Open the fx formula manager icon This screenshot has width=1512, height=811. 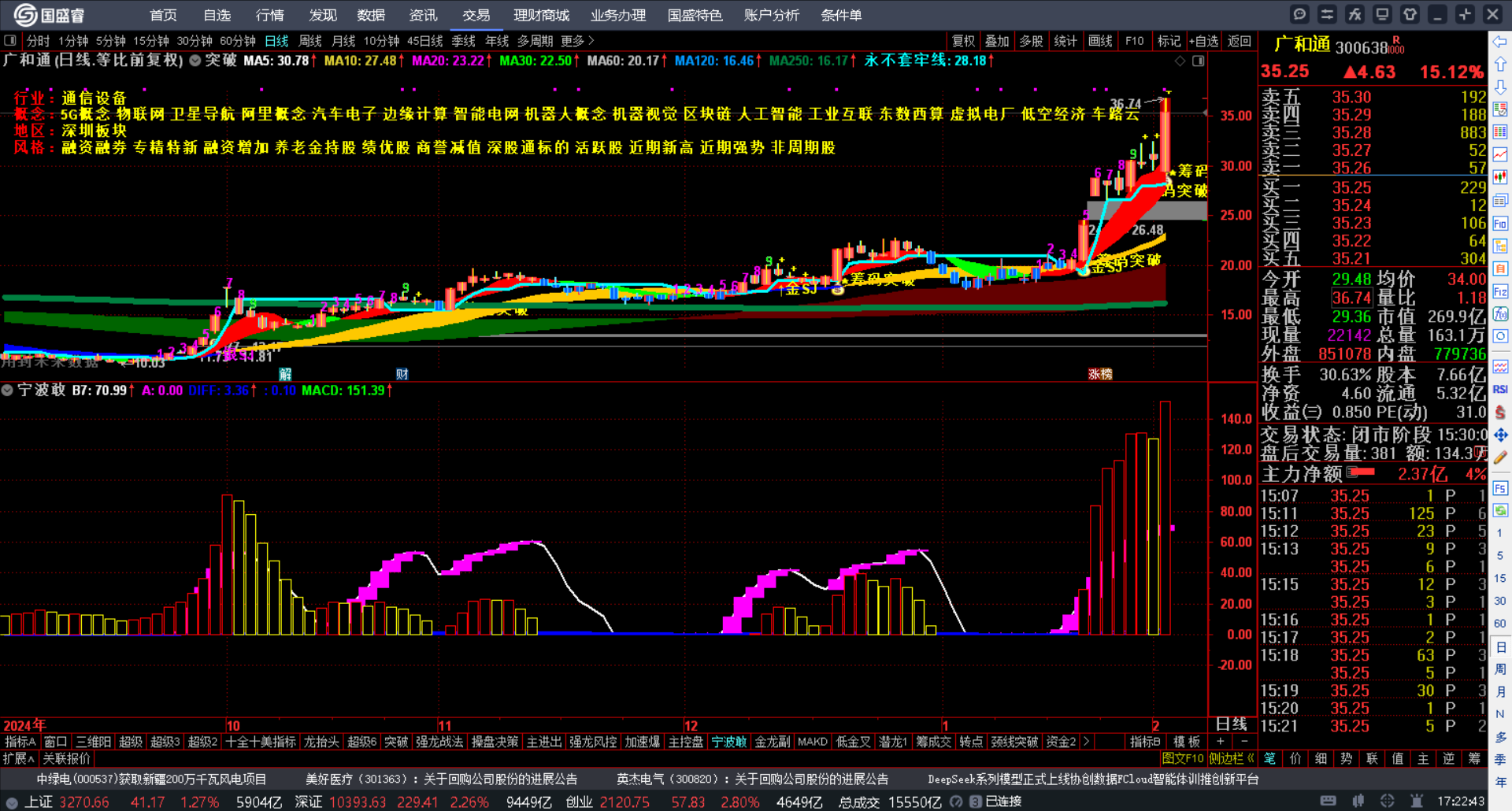click(x=1354, y=14)
